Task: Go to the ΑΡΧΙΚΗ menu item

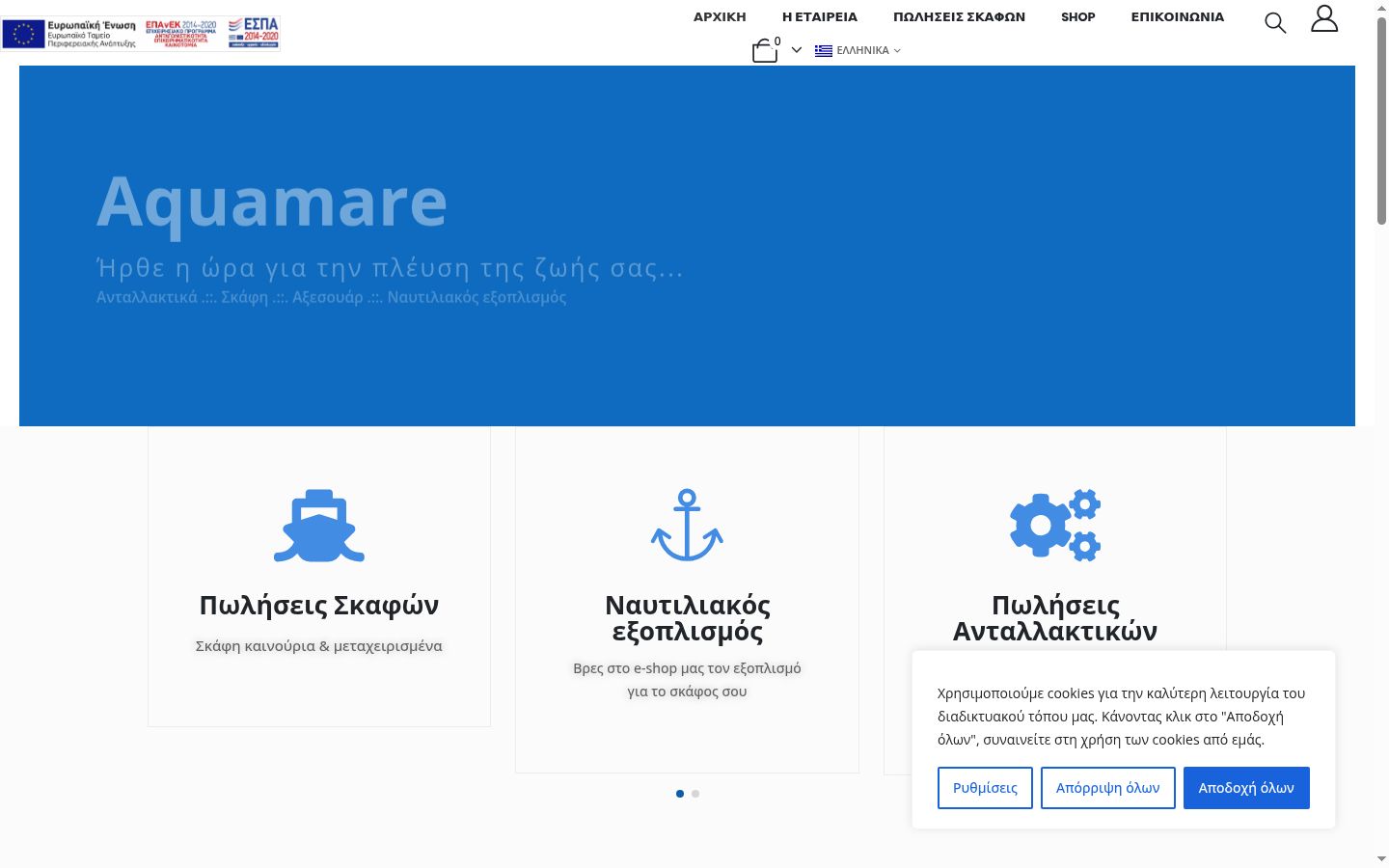Action: click(720, 16)
